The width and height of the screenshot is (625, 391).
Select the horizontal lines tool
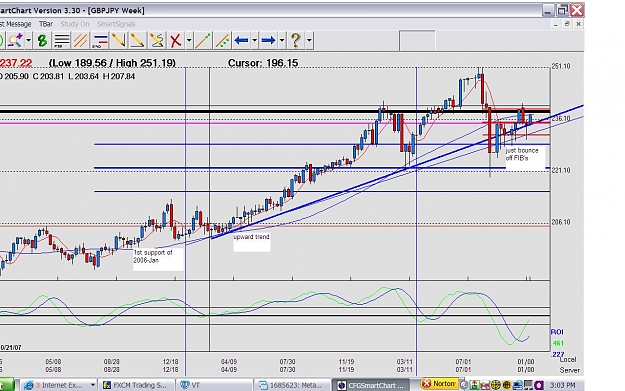(61, 40)
